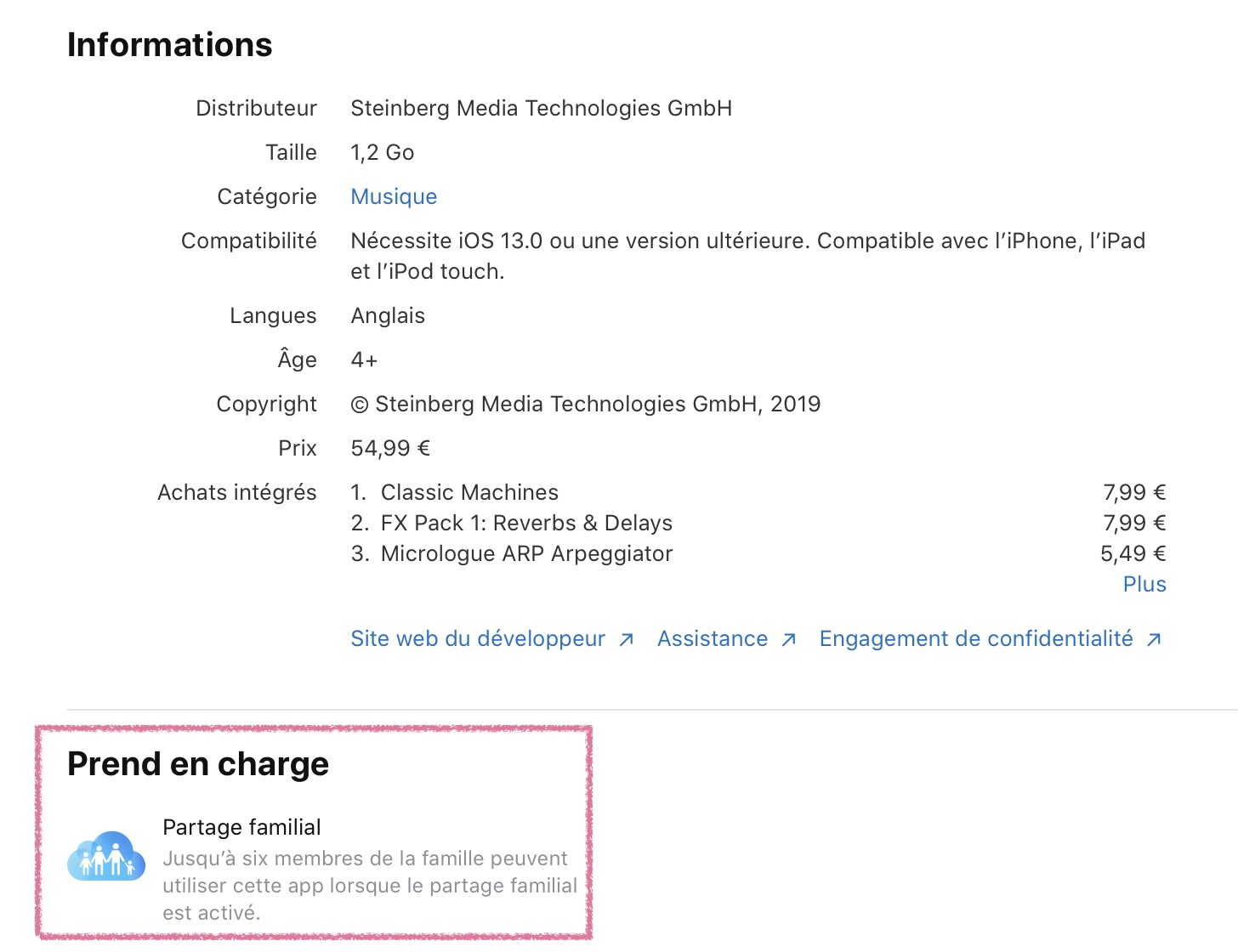
Task: Click Micrologue ARP Arpeggiator item
Action: (526, 553)
